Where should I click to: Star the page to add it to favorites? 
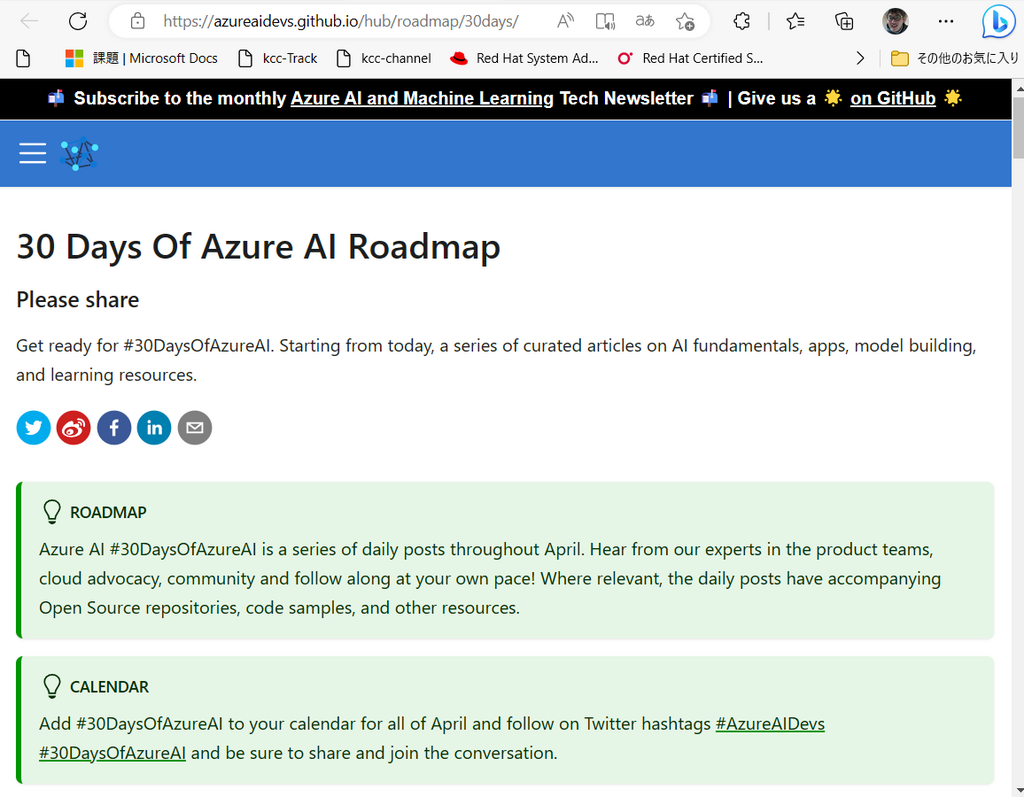[x=686, y=21]
